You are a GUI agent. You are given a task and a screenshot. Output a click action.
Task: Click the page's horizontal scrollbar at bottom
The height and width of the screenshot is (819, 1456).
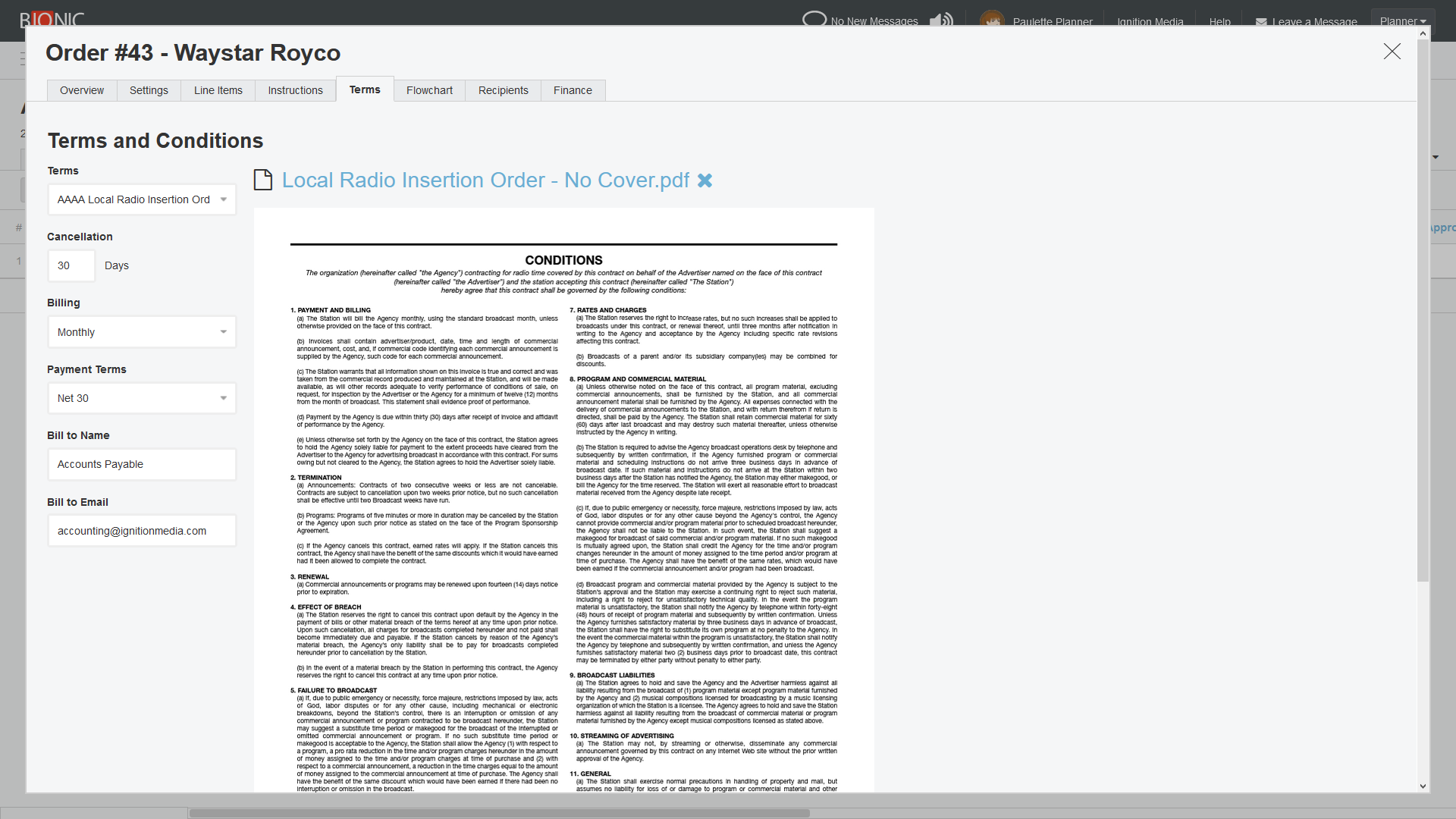[x=499, y=813]
